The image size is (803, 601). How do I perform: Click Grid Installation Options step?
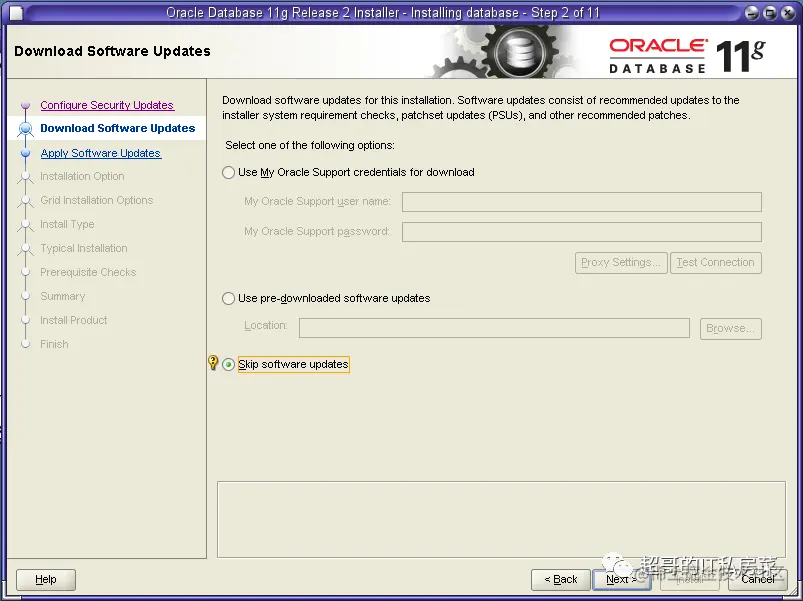click(x=97, y=200)
